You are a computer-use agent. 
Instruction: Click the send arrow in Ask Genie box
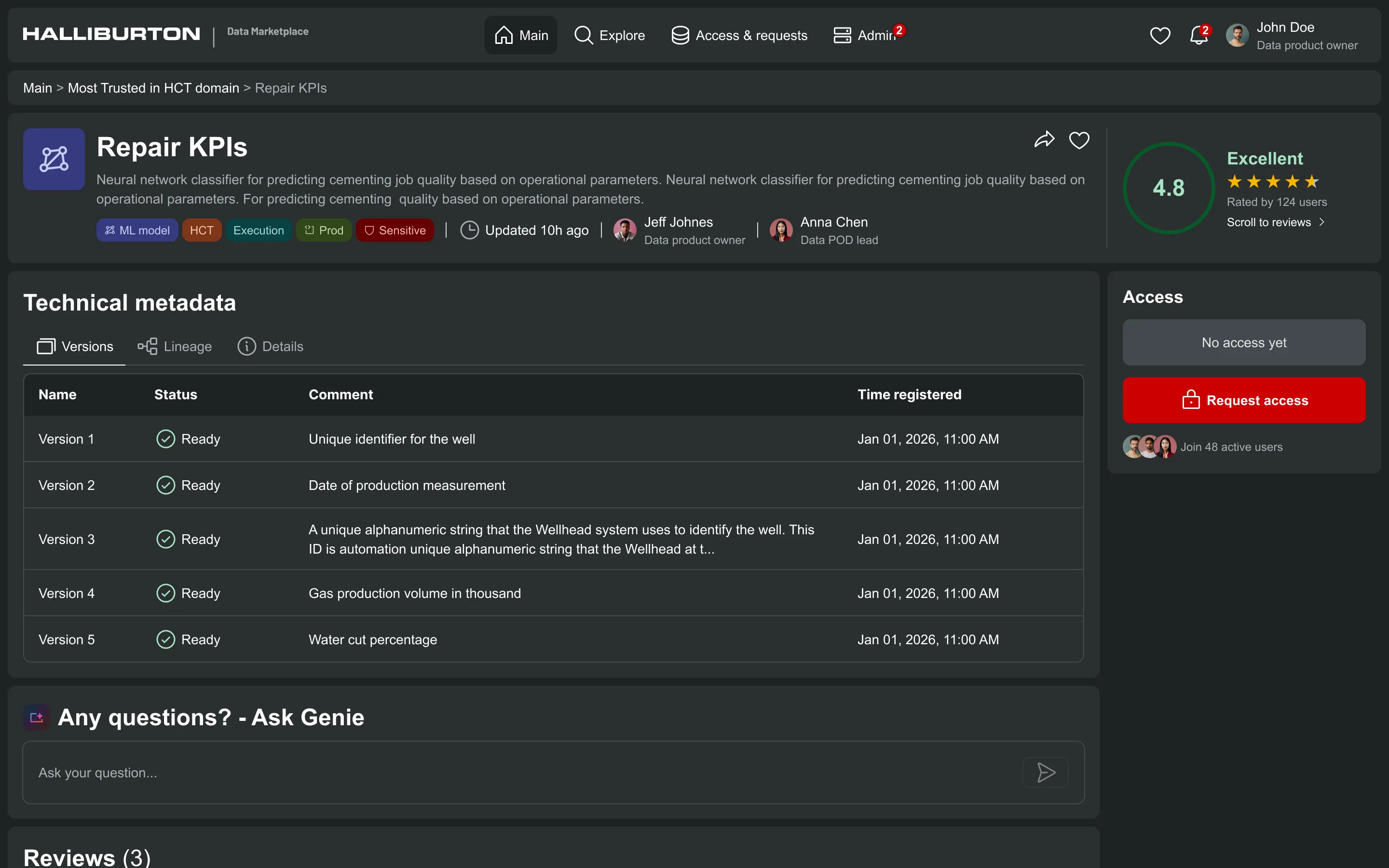click(x=1045, y=772)
